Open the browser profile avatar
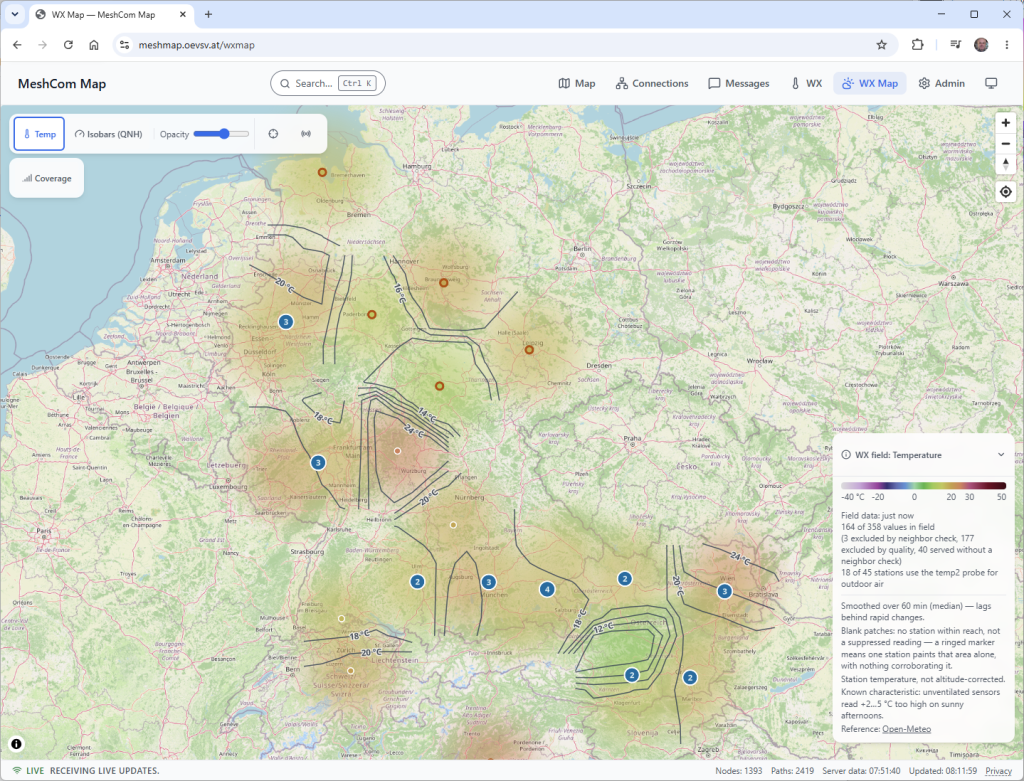This screenshot has width=1024, height=781. pyautogui.click(x=981, y=44)
